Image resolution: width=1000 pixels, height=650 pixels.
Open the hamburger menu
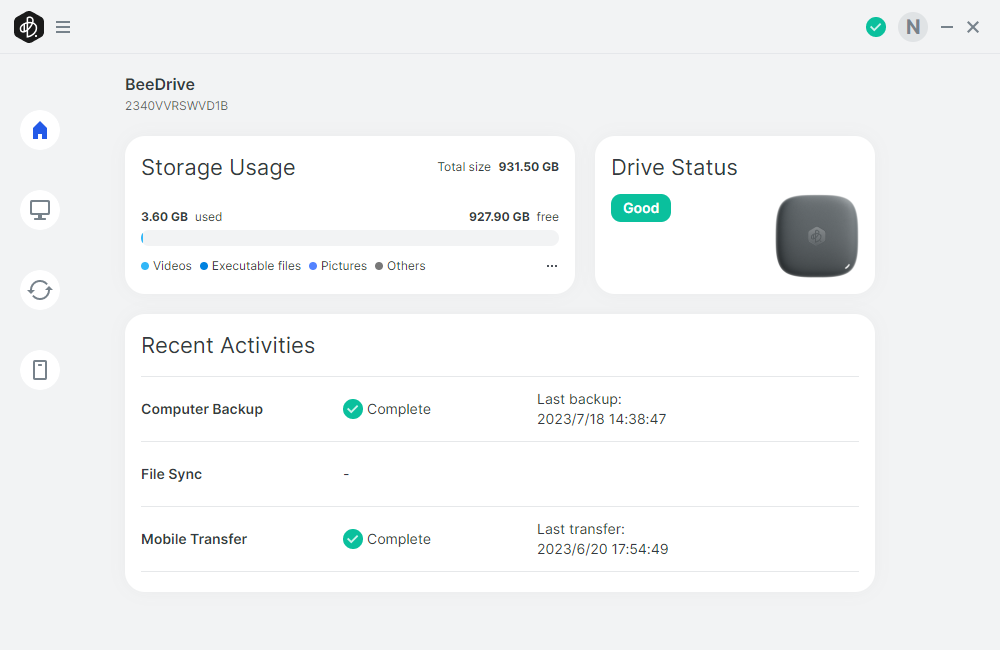[62, 27]
